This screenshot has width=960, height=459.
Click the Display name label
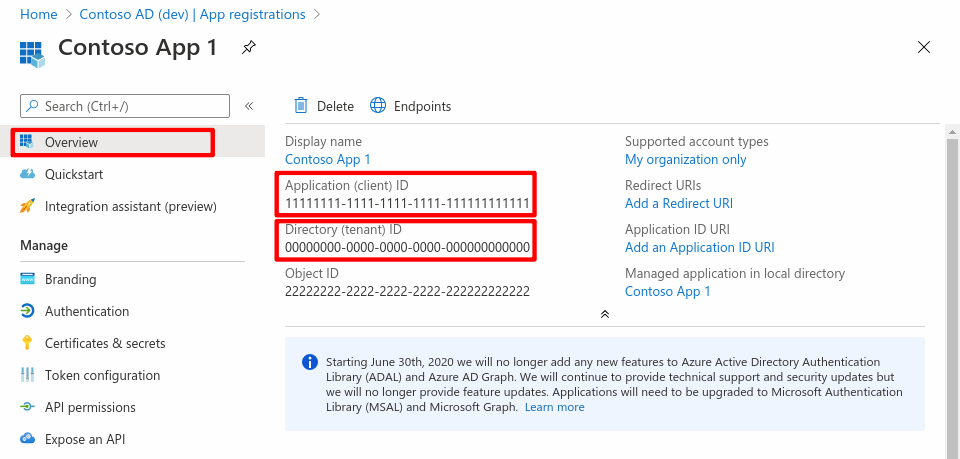323,142
